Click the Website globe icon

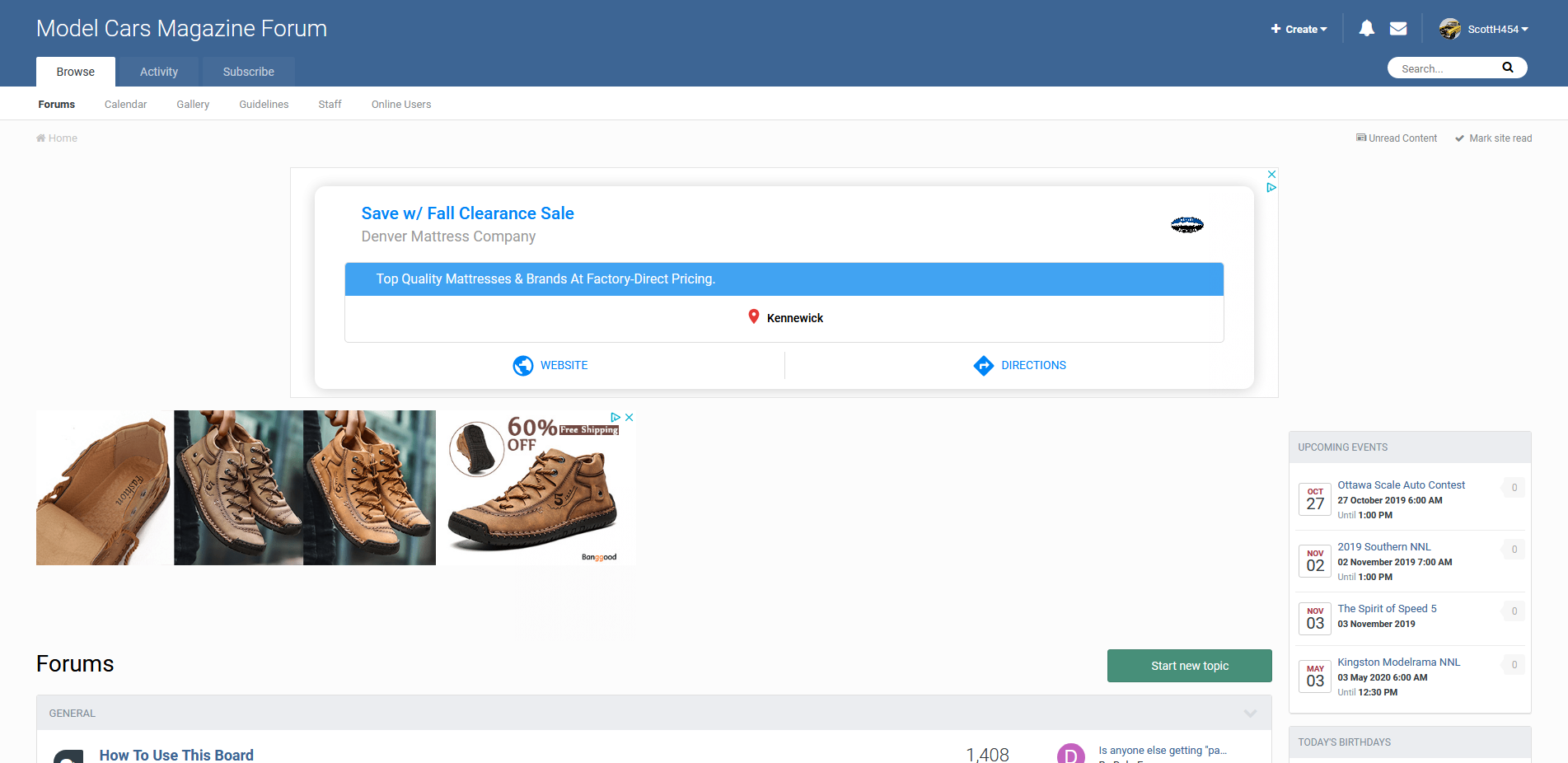tap(523, 365)
